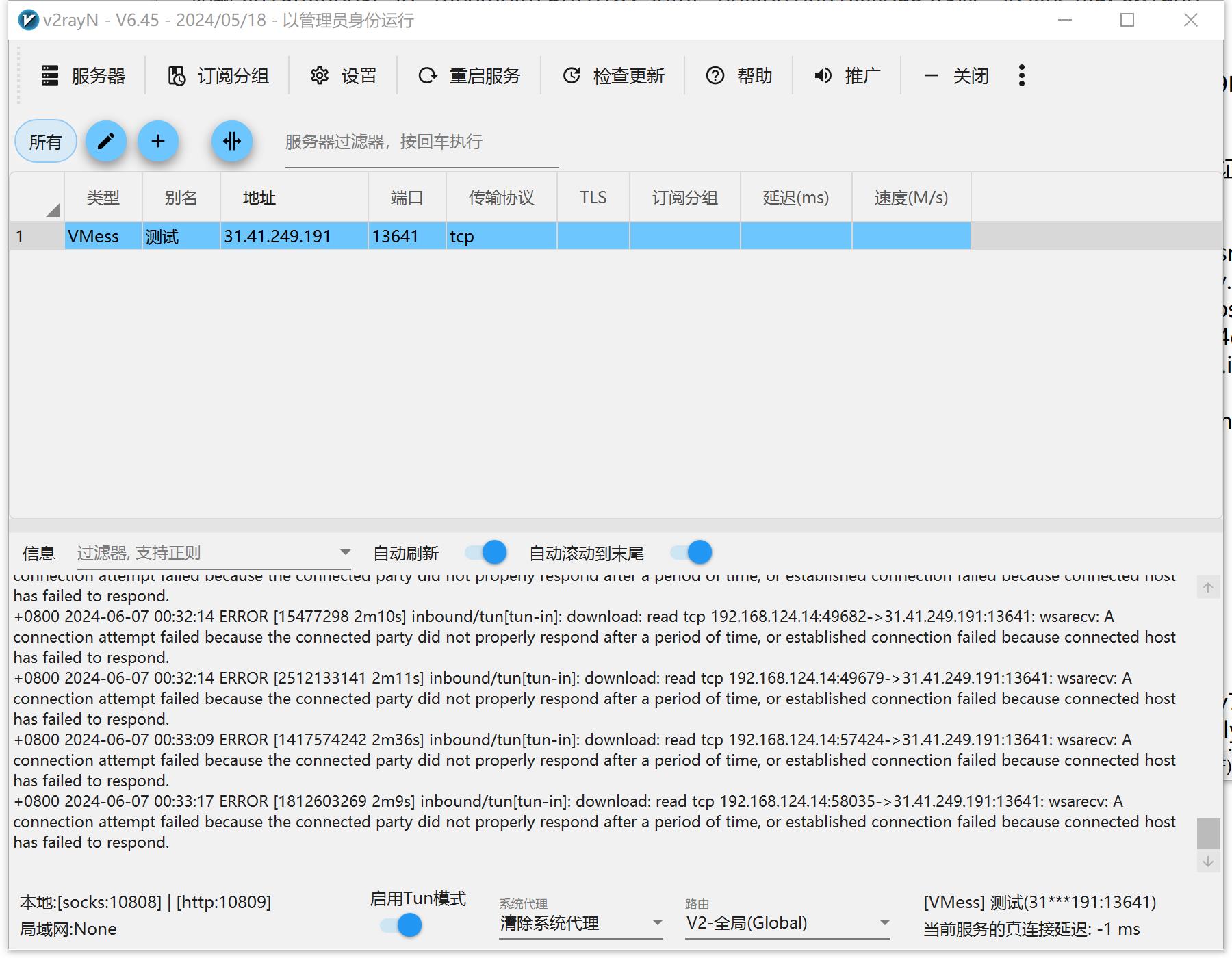Open the 设置 settings menu
This screenshot has height=958, width=1232.
click(x=344, y=76)
